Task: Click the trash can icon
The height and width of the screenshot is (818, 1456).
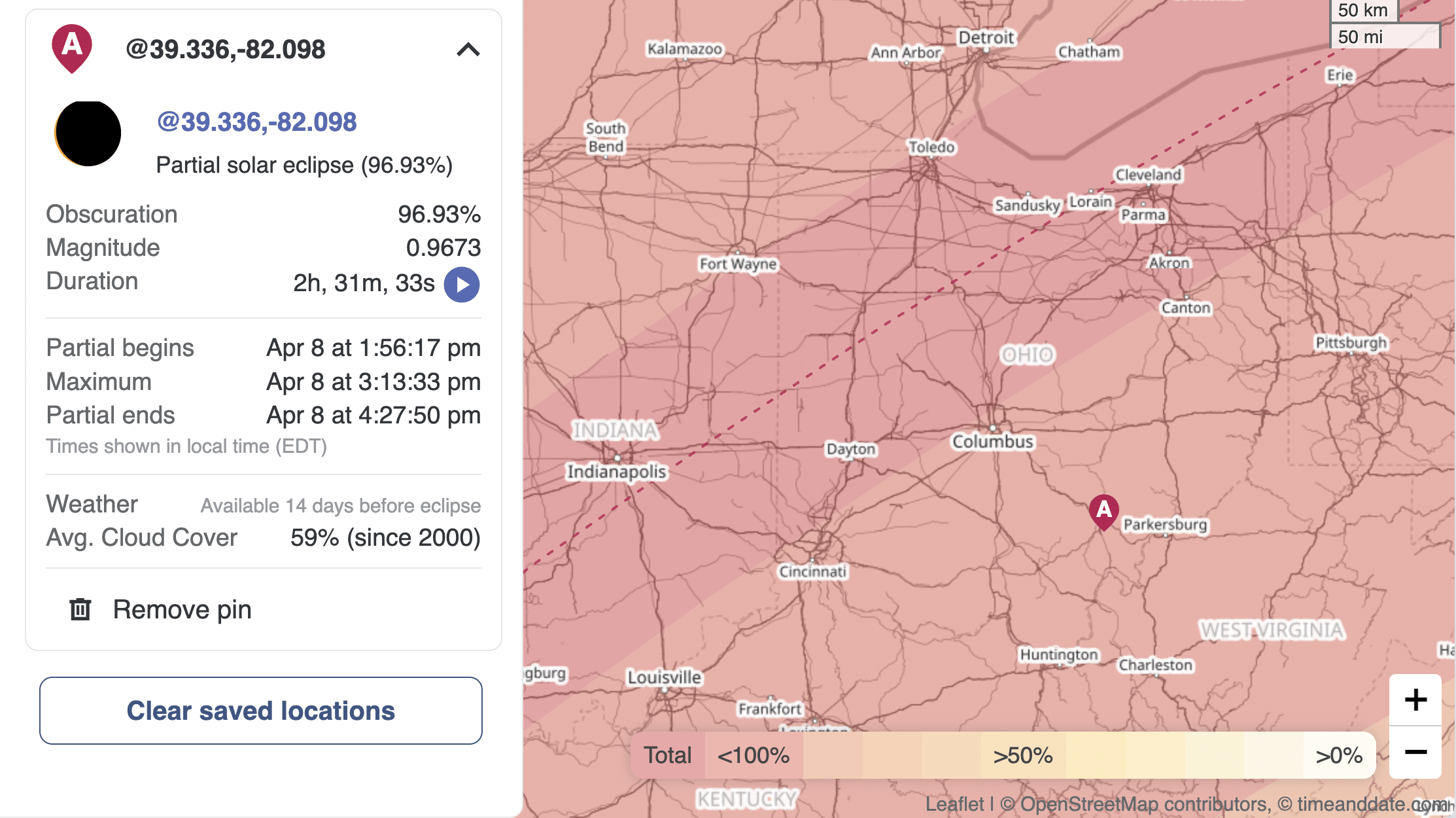Action: (80, 609)
